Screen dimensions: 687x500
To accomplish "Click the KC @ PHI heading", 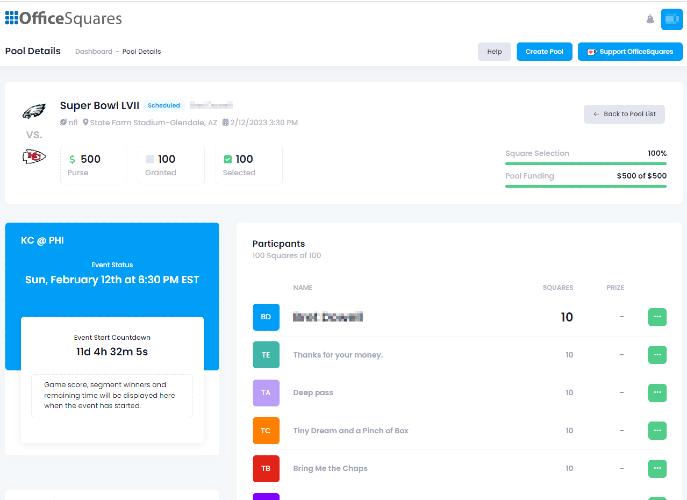I will pyautogui.click(x=42, y=241).
